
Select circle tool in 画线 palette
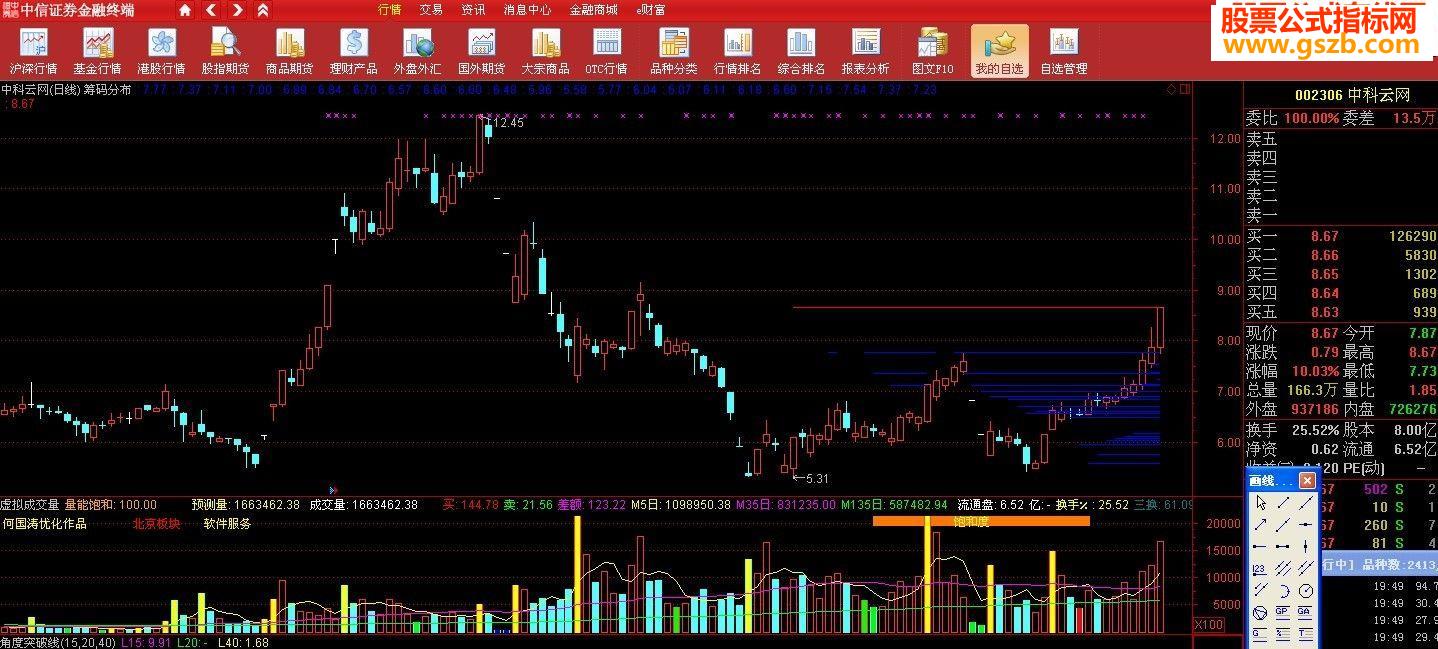click(x=1306, y=591)
